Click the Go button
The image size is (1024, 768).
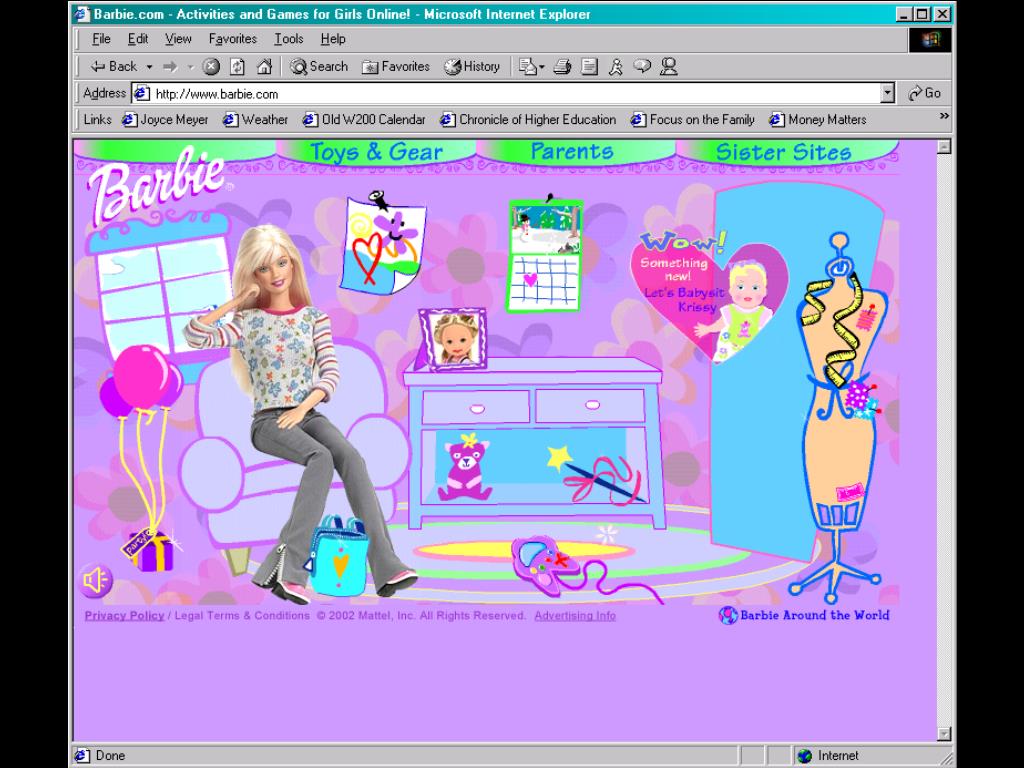point(925,93)
